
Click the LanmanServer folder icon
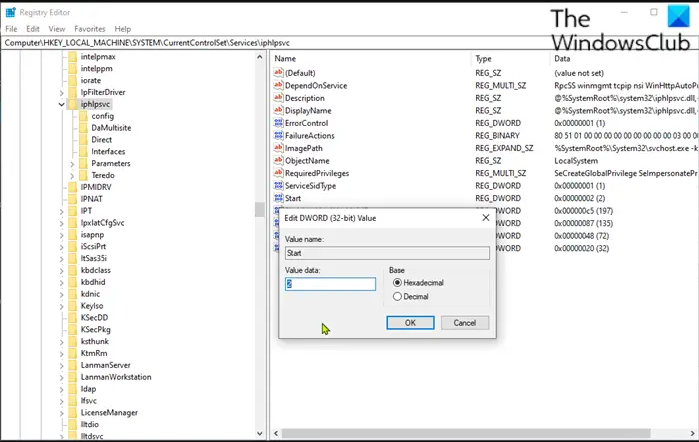pyautogui.click(x=71, y=365)
